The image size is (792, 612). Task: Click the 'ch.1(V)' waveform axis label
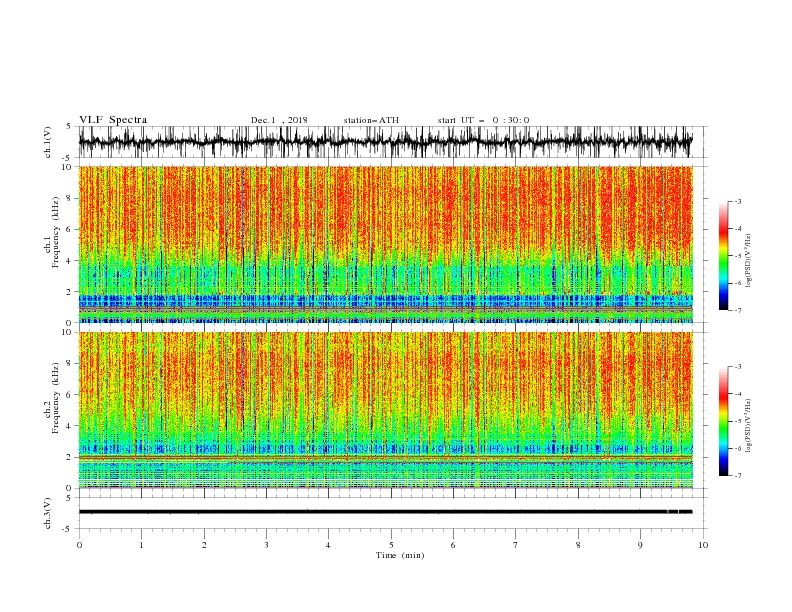48,142
